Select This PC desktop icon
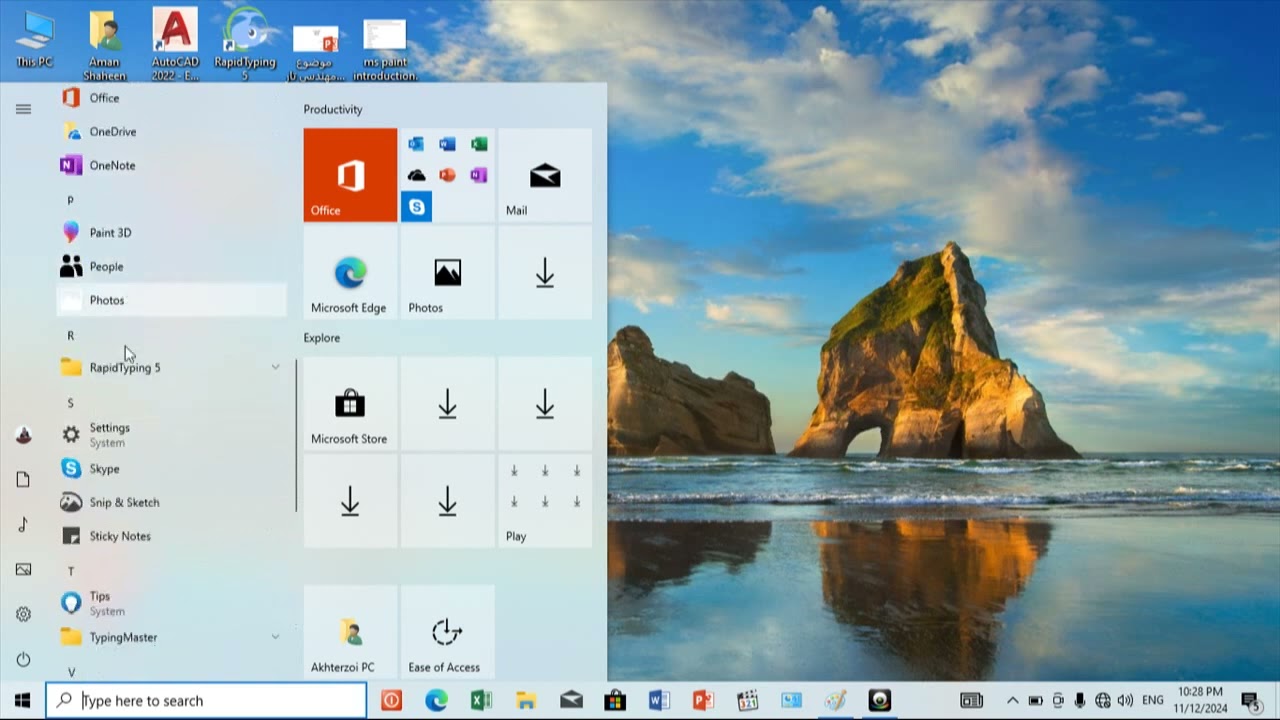The height and width of the screenshot is (720, 1280). click(34, 40)
